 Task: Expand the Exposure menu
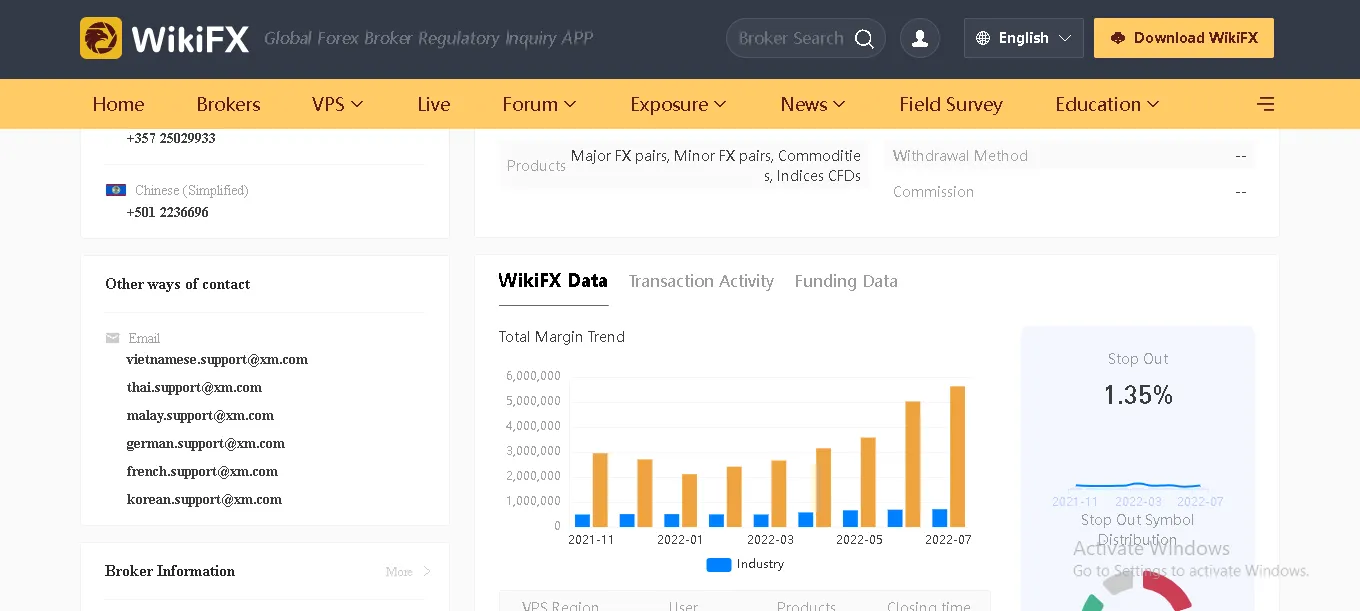(678, 104)
